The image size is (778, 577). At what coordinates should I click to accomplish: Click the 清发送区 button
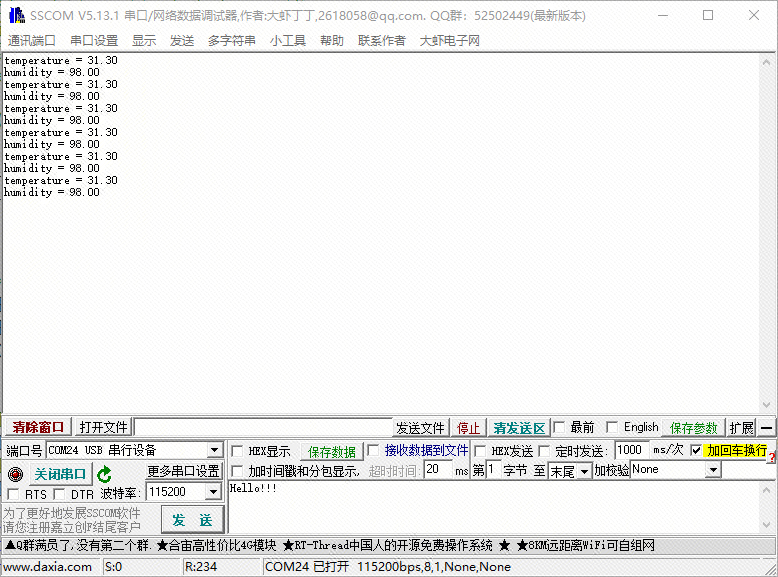(519, 428)
